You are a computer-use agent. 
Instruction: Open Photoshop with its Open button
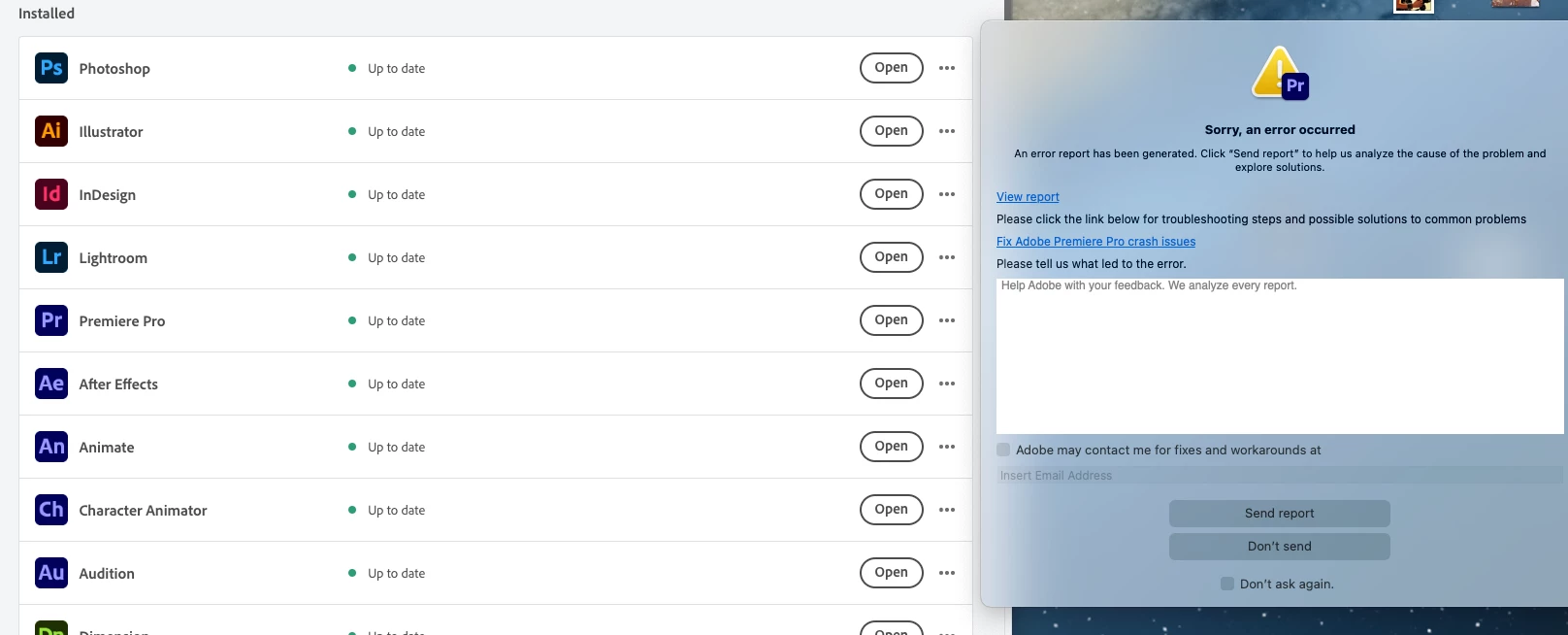tap(891, 68)
